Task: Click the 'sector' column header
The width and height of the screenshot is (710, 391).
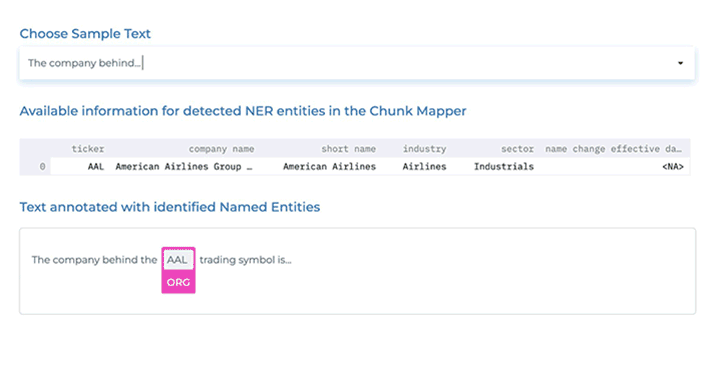Action: [x=517, y=148]
